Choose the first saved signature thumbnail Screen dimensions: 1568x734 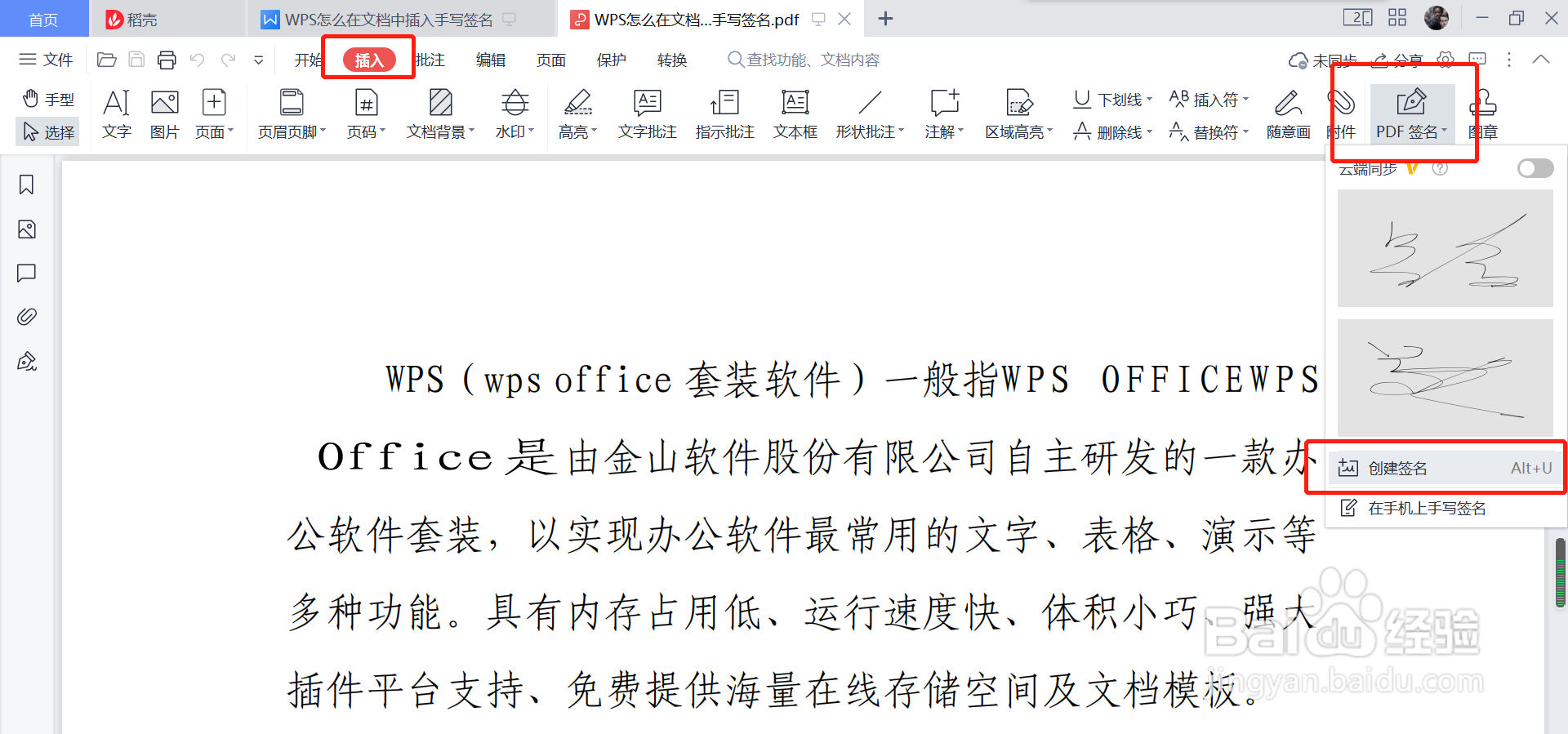click(1445, 248)
